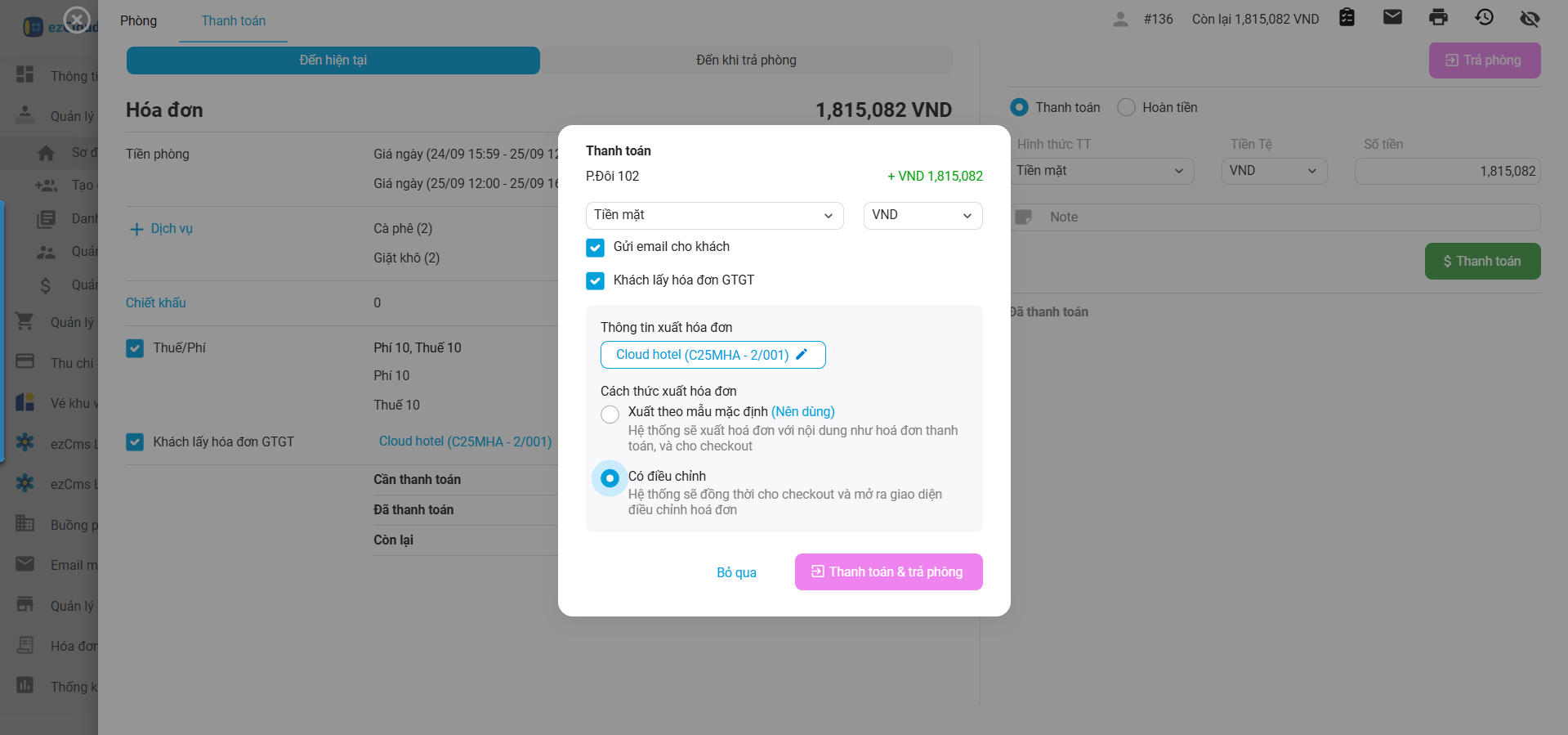
Task: Open the history clock icon
Action: (x=1484, y=18)
